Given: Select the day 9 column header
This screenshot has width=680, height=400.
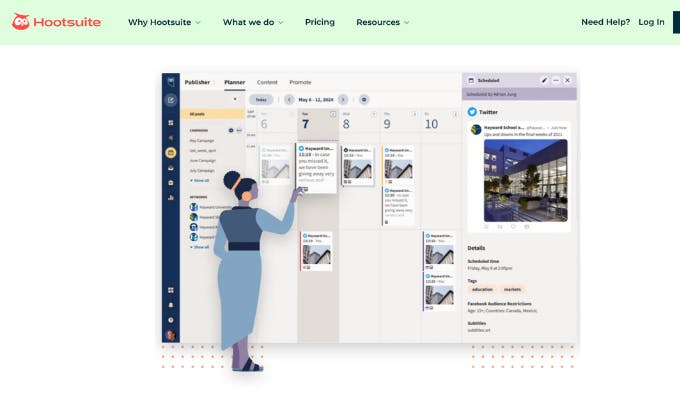Looking at the screenshot, I should (399, 121).
